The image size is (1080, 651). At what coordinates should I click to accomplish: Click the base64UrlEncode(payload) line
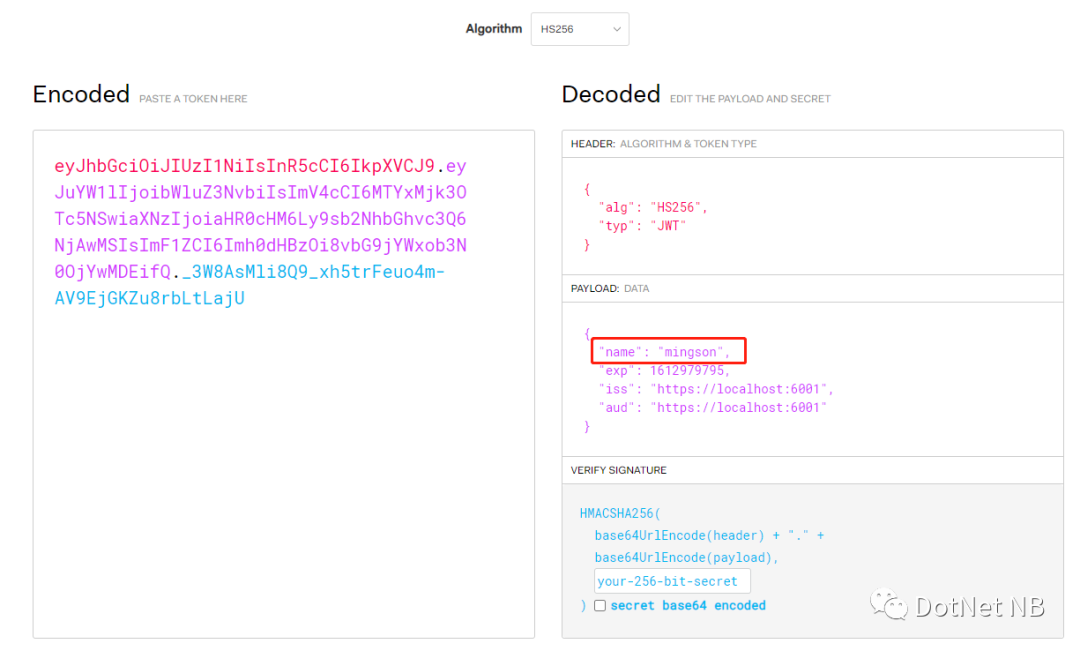(687, 557)
